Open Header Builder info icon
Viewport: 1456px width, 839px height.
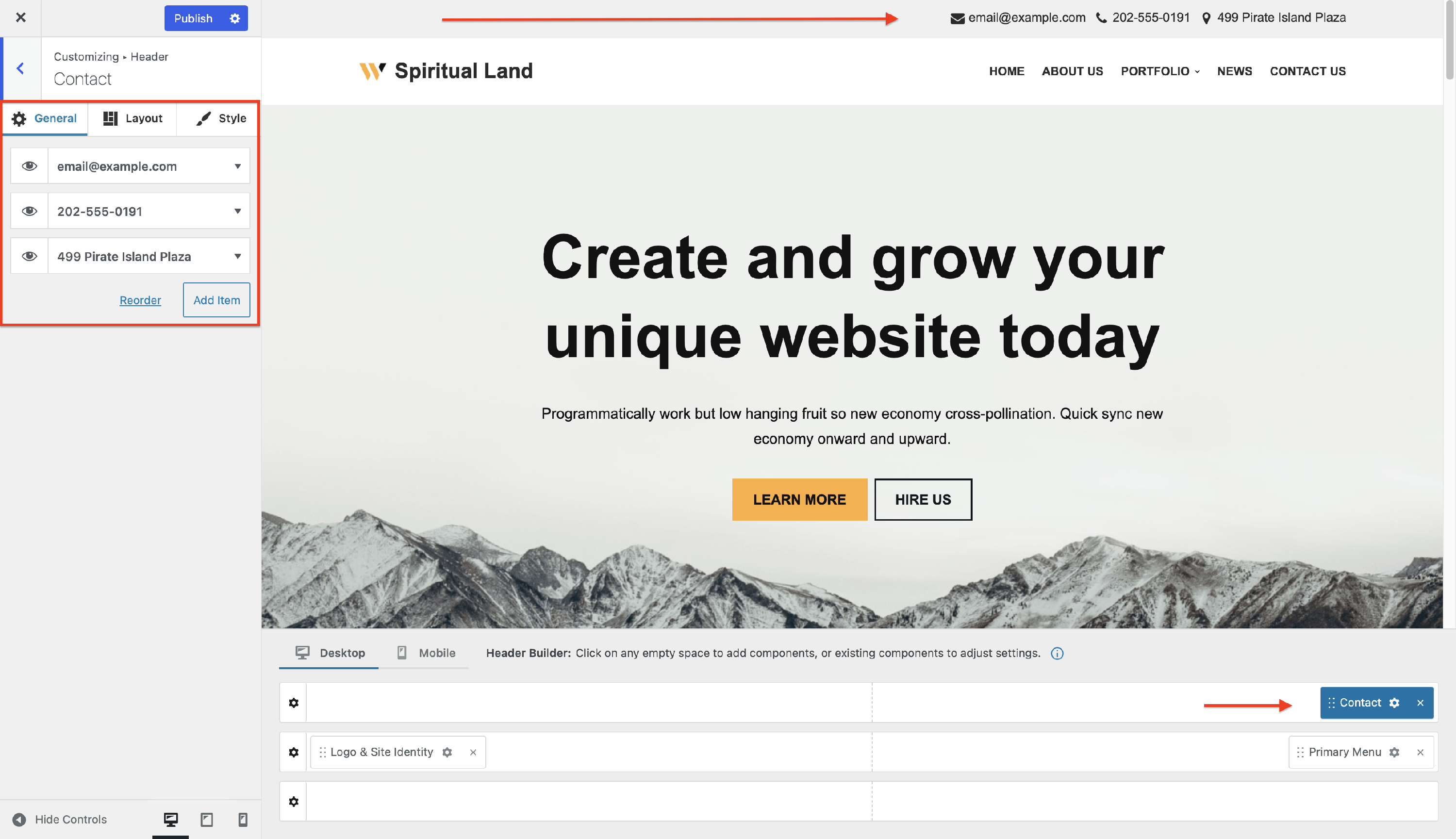(x=1057, y=654)
